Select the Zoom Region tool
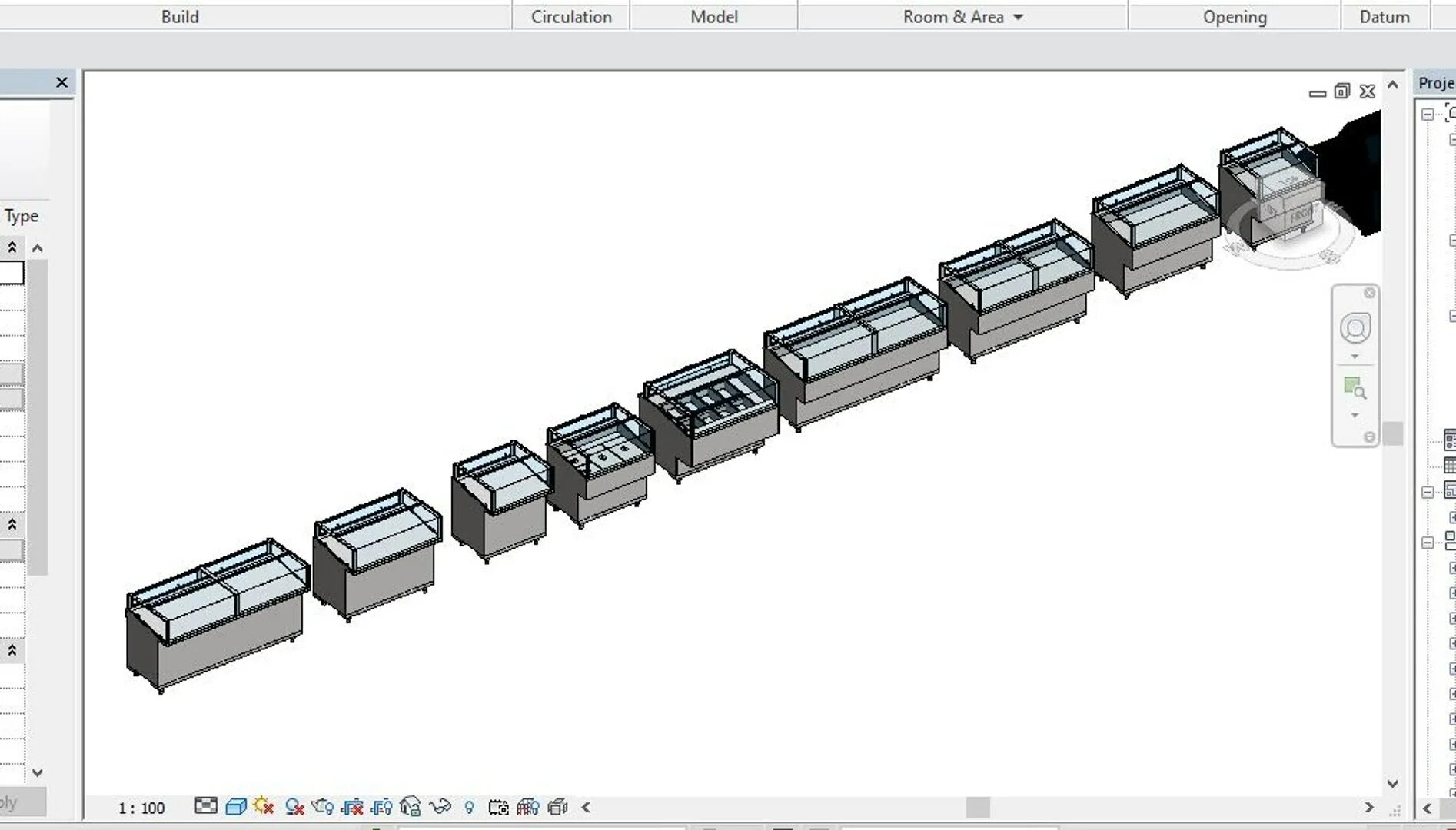The image size is (1456, 830). [x=1355, y=387]
